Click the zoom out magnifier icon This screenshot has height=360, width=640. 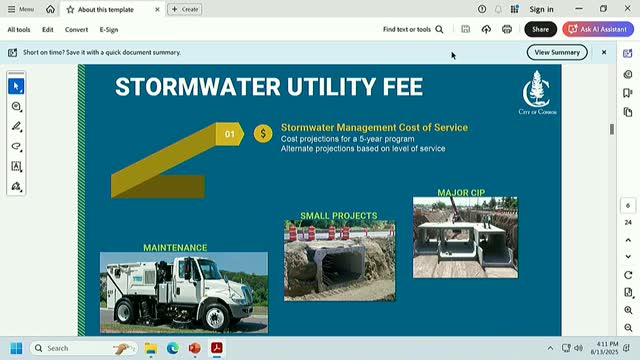628,328
